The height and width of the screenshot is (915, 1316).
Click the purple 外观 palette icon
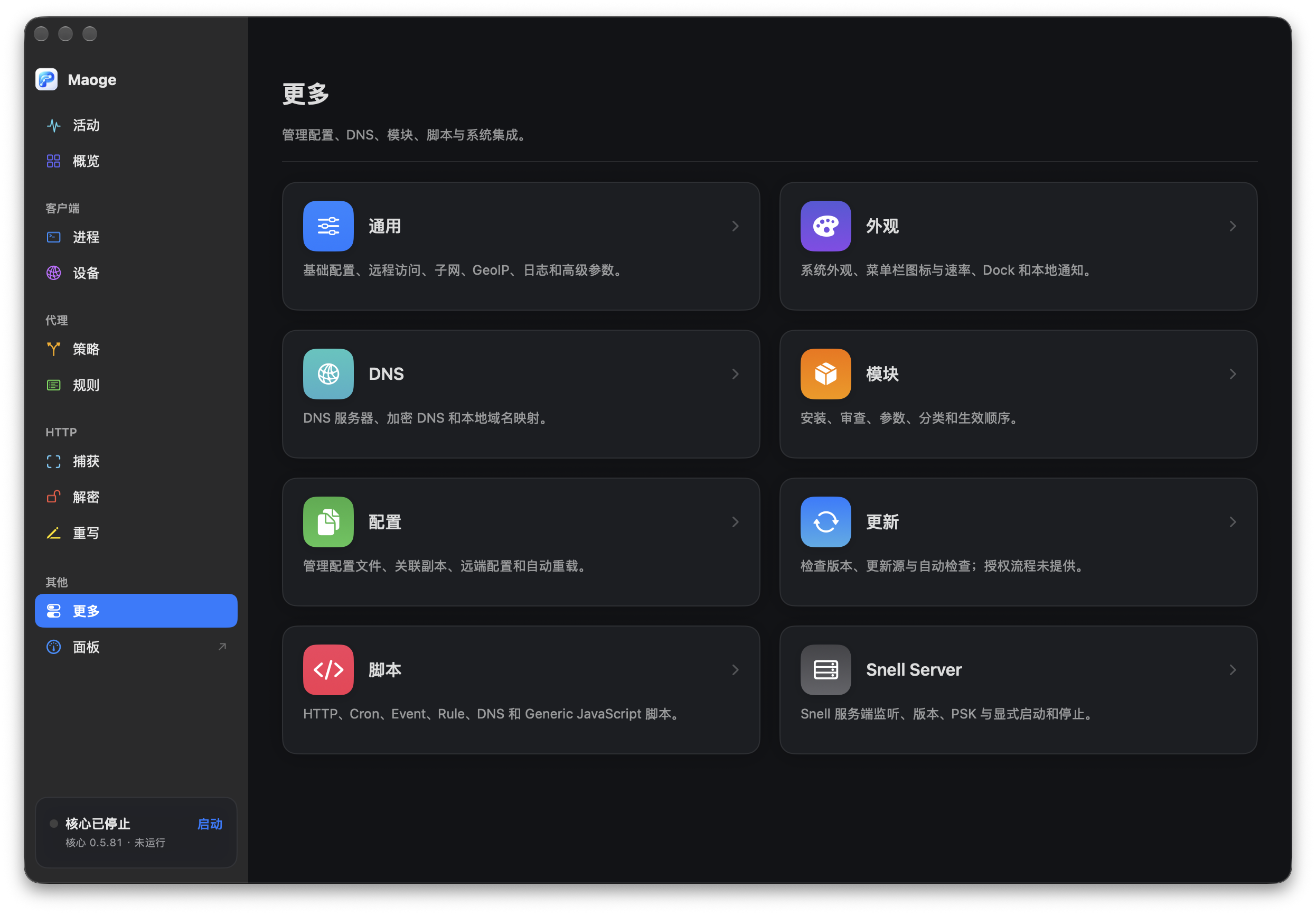[825, 226]
